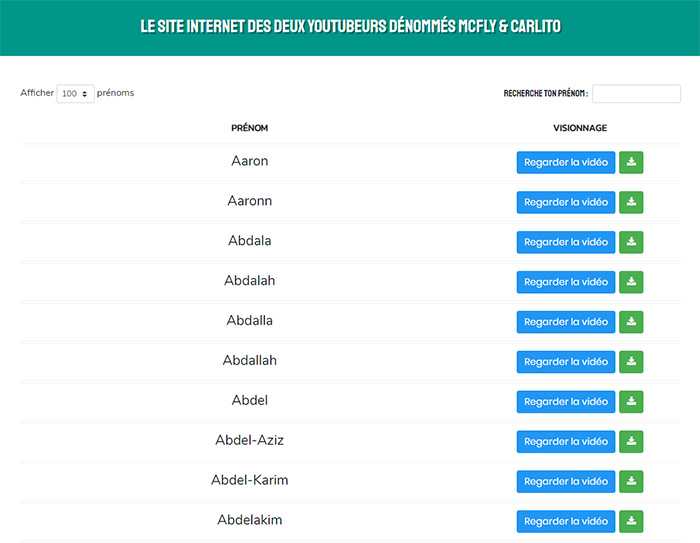The width and height of the screenshot is (700, 543).
Task: Click the download icon for Abdel
Action: tap(631, 402)
